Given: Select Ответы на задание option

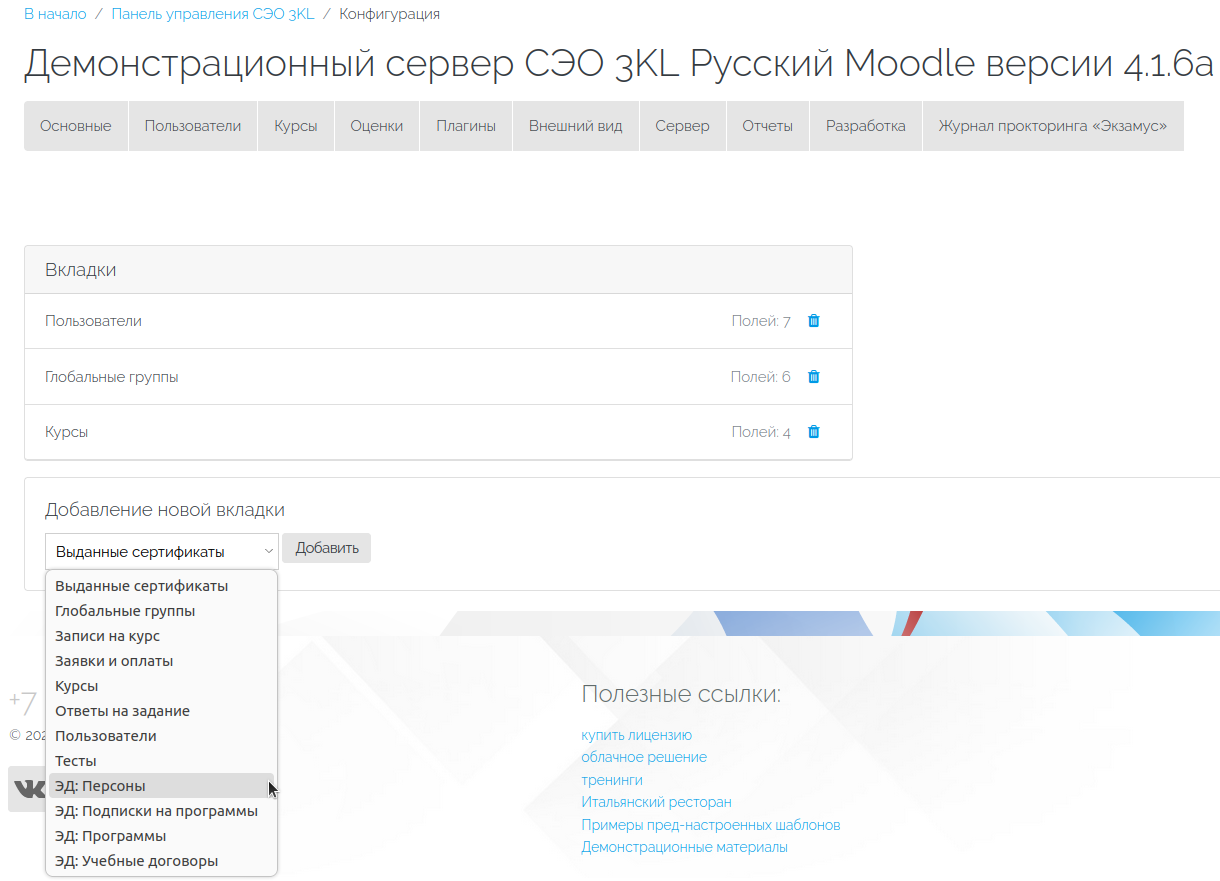Looking at the screenshot, I should tap(161, 711).
